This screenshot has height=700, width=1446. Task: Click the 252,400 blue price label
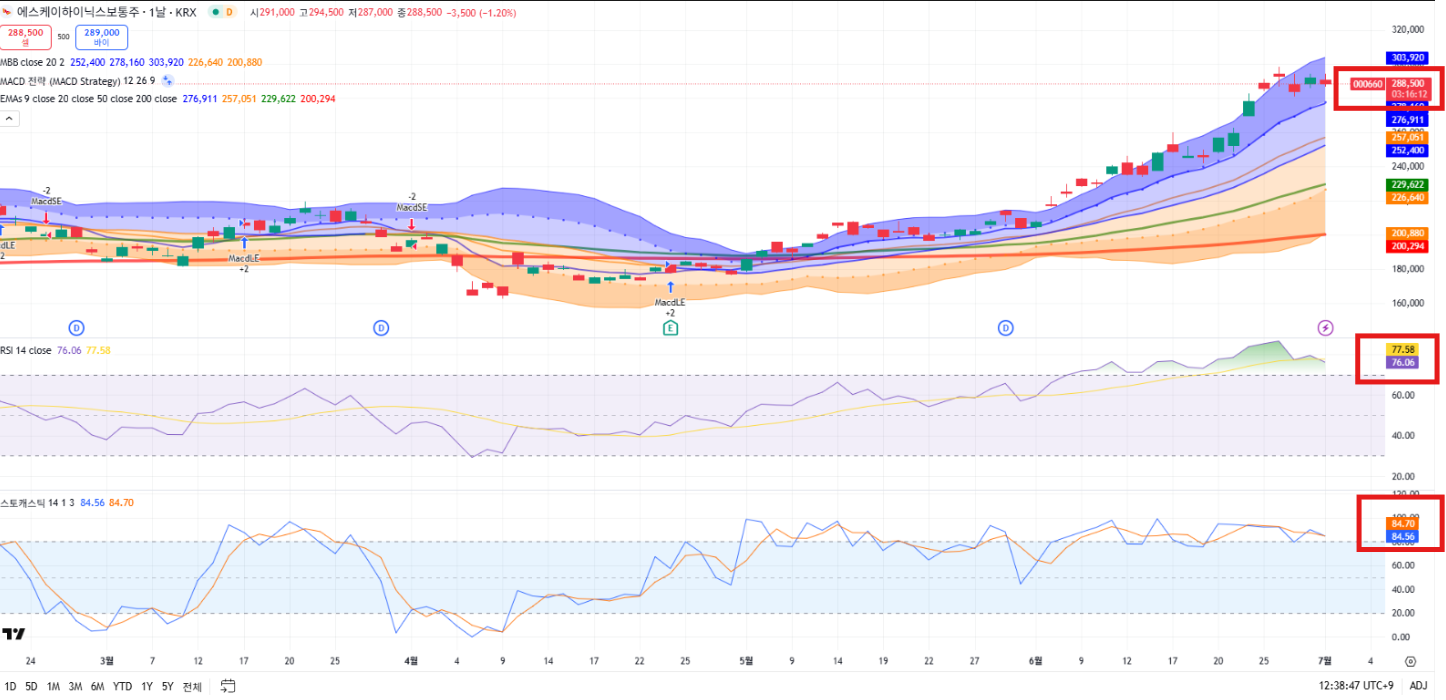(x=1407, y=150)
